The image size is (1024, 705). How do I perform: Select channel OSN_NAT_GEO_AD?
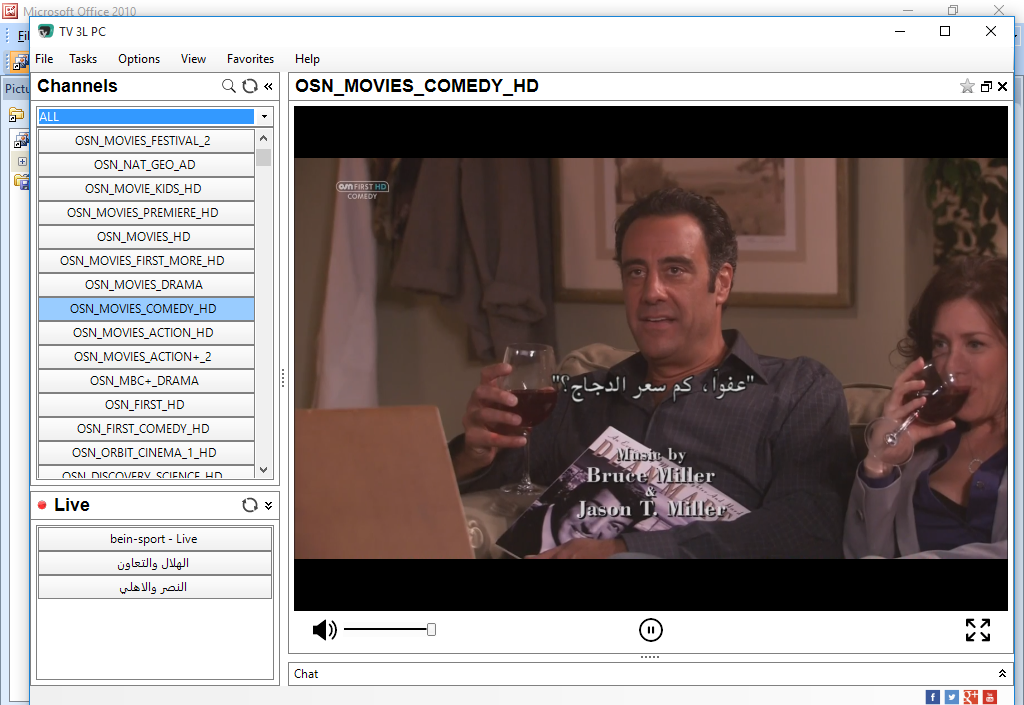[146, 165]
